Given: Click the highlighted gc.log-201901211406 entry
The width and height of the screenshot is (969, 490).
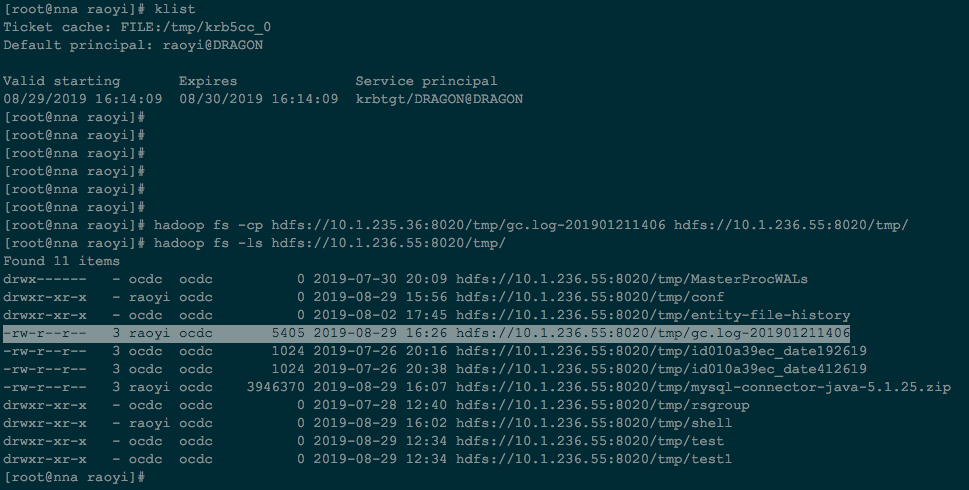Looking at the screenshot, I should click(426, 333).
